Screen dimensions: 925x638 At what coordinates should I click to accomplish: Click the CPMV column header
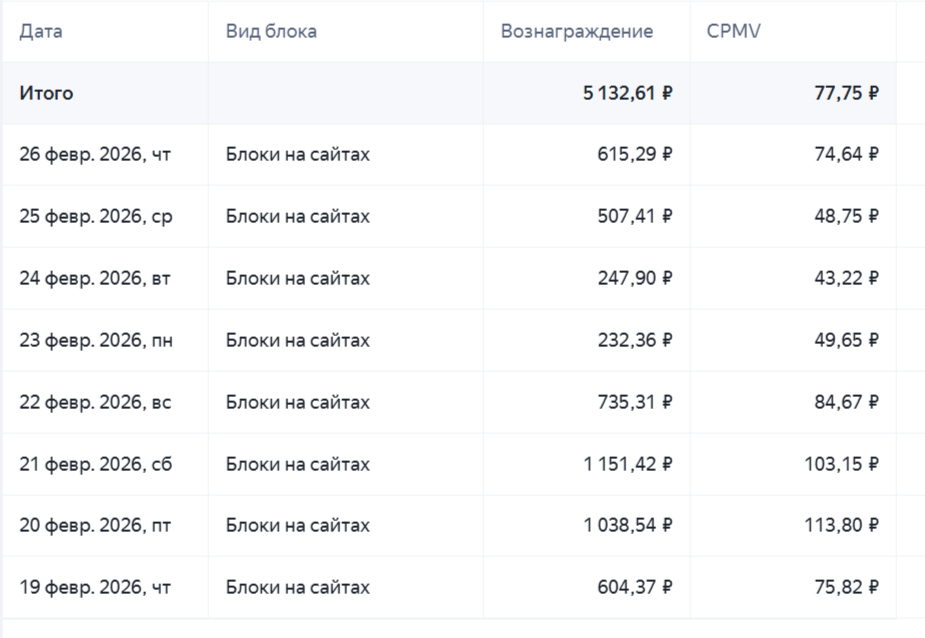tap(733, 31)
